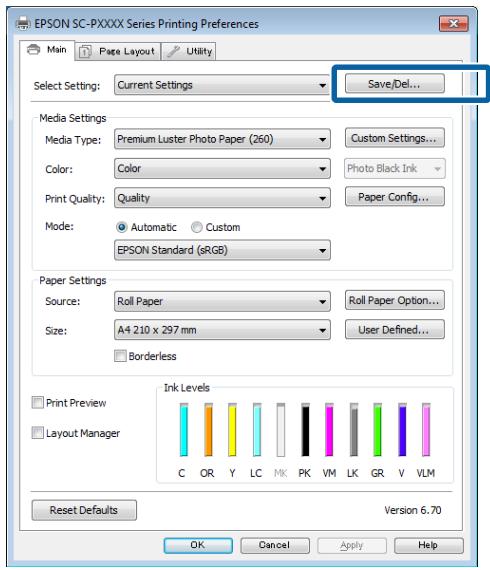Viewport: 490px width, 570px height.
Task: Open the Page Layout tab
Action: pyautogui.click(x=117, y=51)
